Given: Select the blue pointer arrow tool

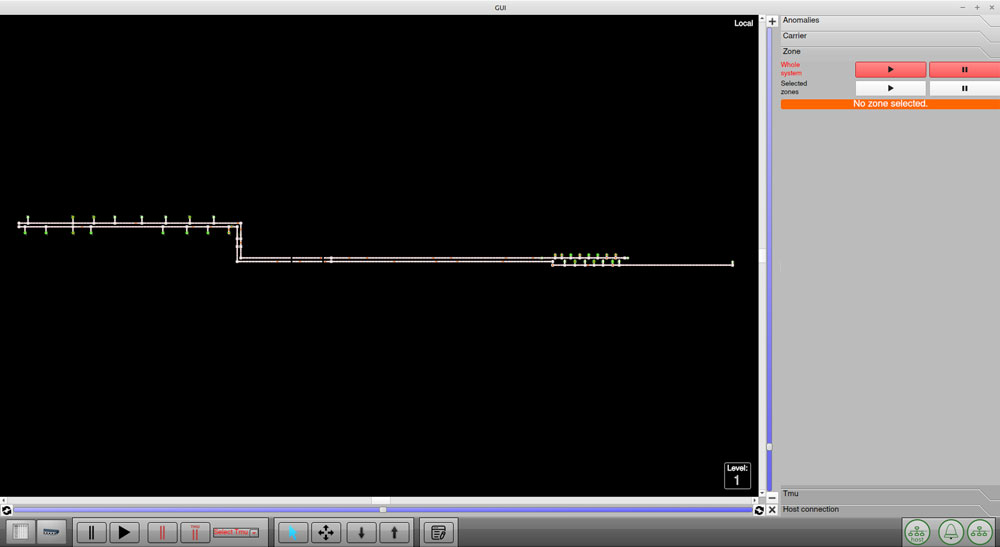Looking at the screenshot, I should (x=293, y=533).
